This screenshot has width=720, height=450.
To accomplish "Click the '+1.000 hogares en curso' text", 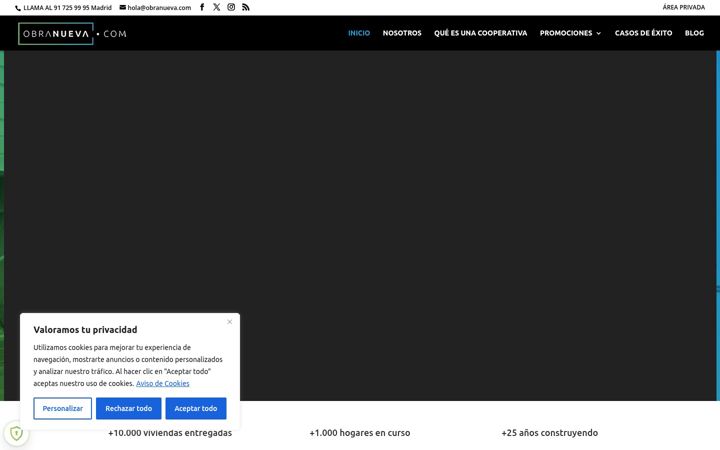I will coord(360,433).
